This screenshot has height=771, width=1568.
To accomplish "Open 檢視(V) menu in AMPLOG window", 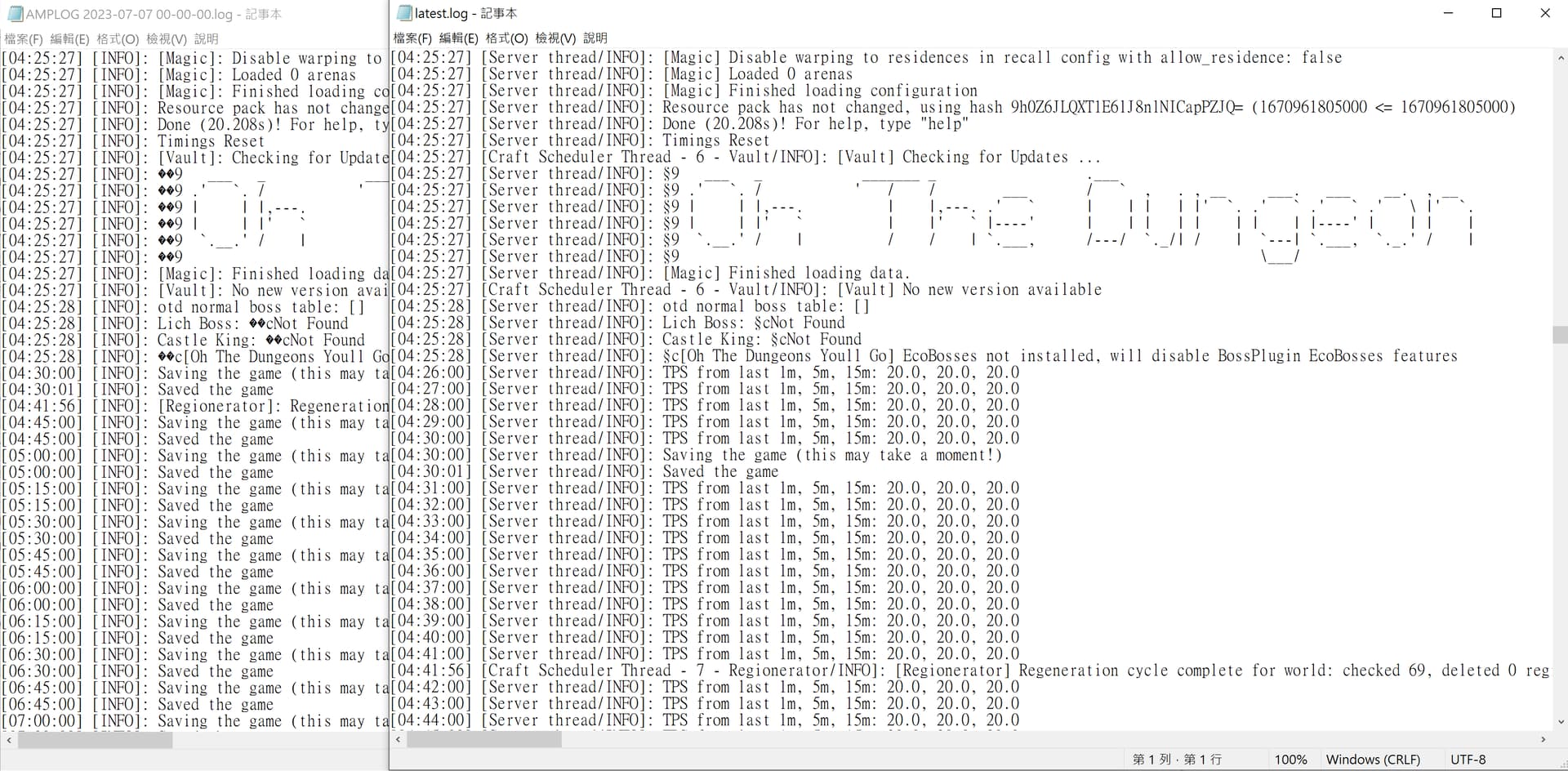I will 167,39.
